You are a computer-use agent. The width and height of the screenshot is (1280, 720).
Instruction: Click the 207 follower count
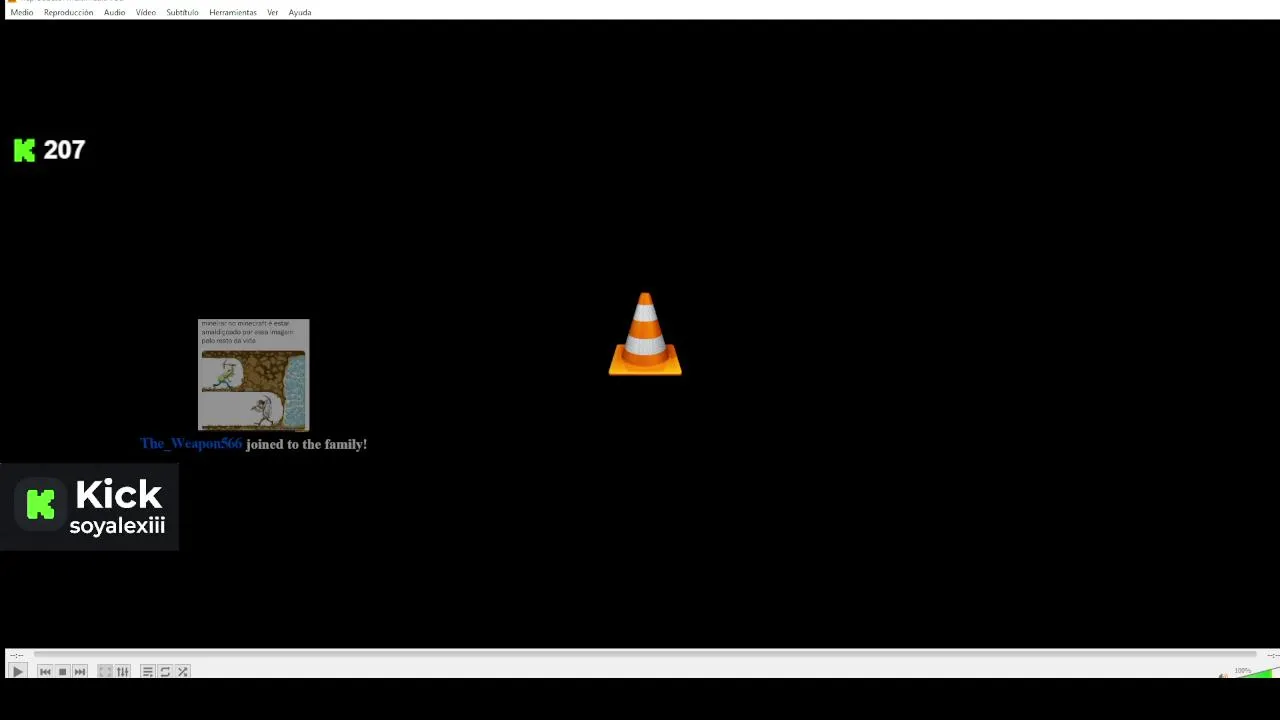[64, 150]
